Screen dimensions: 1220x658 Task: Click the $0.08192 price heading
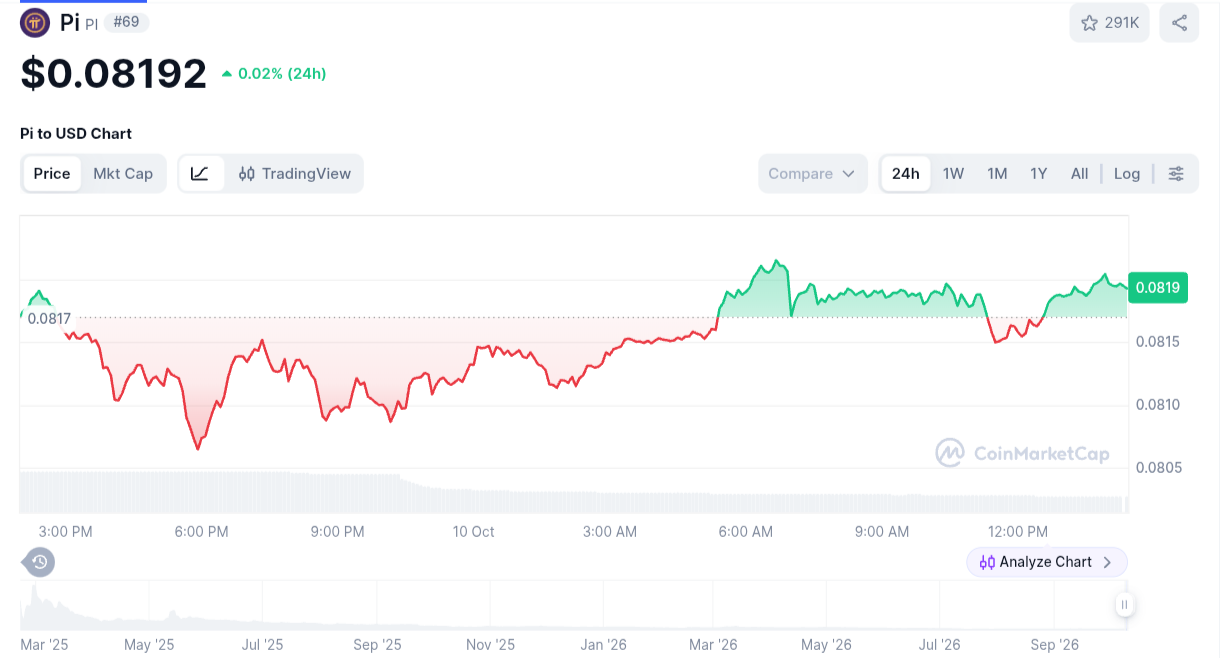114,74
